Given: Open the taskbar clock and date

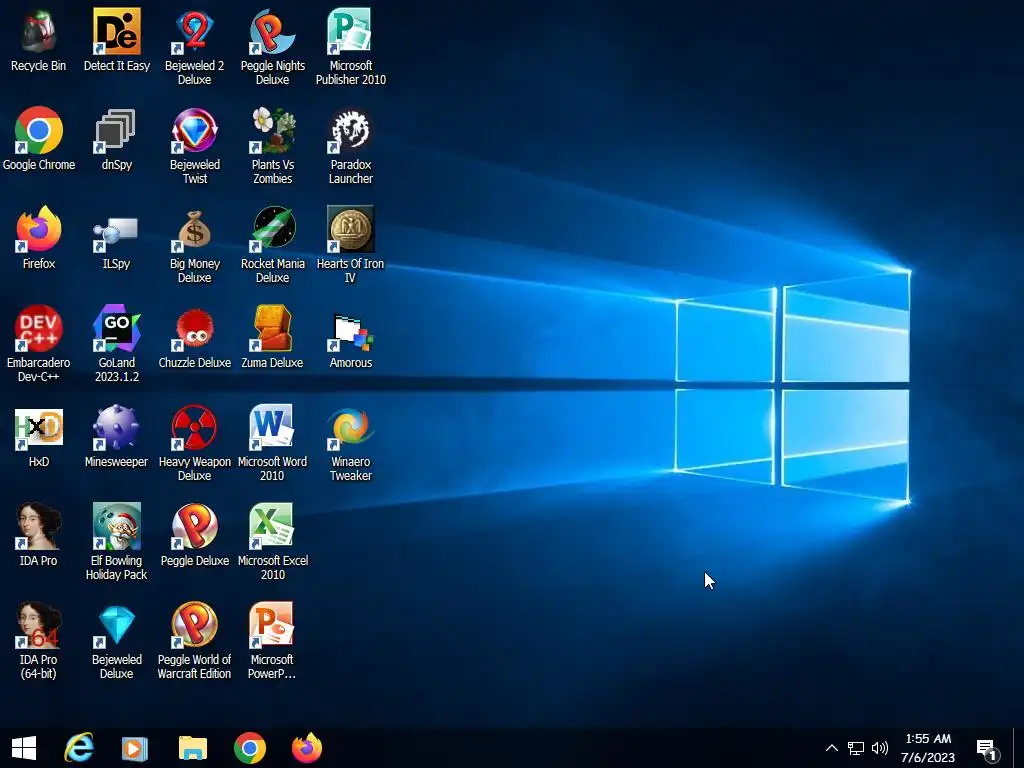Looking at the screenshot, I should tap(928, 748).
